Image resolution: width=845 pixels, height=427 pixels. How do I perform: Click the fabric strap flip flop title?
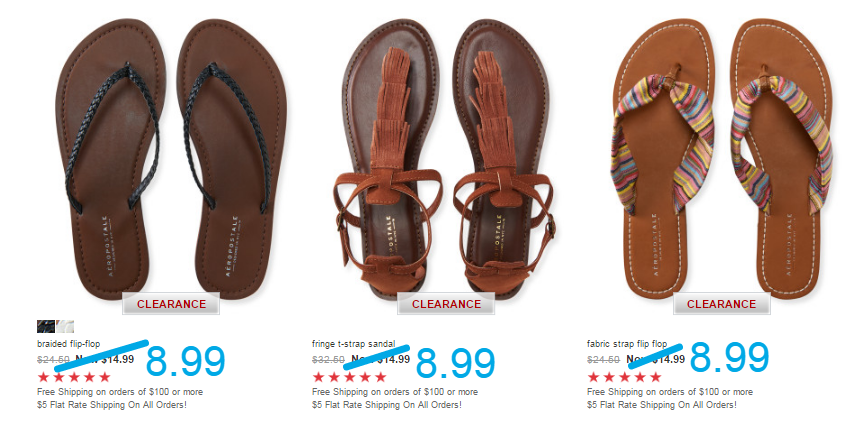(x=627, y=344)
